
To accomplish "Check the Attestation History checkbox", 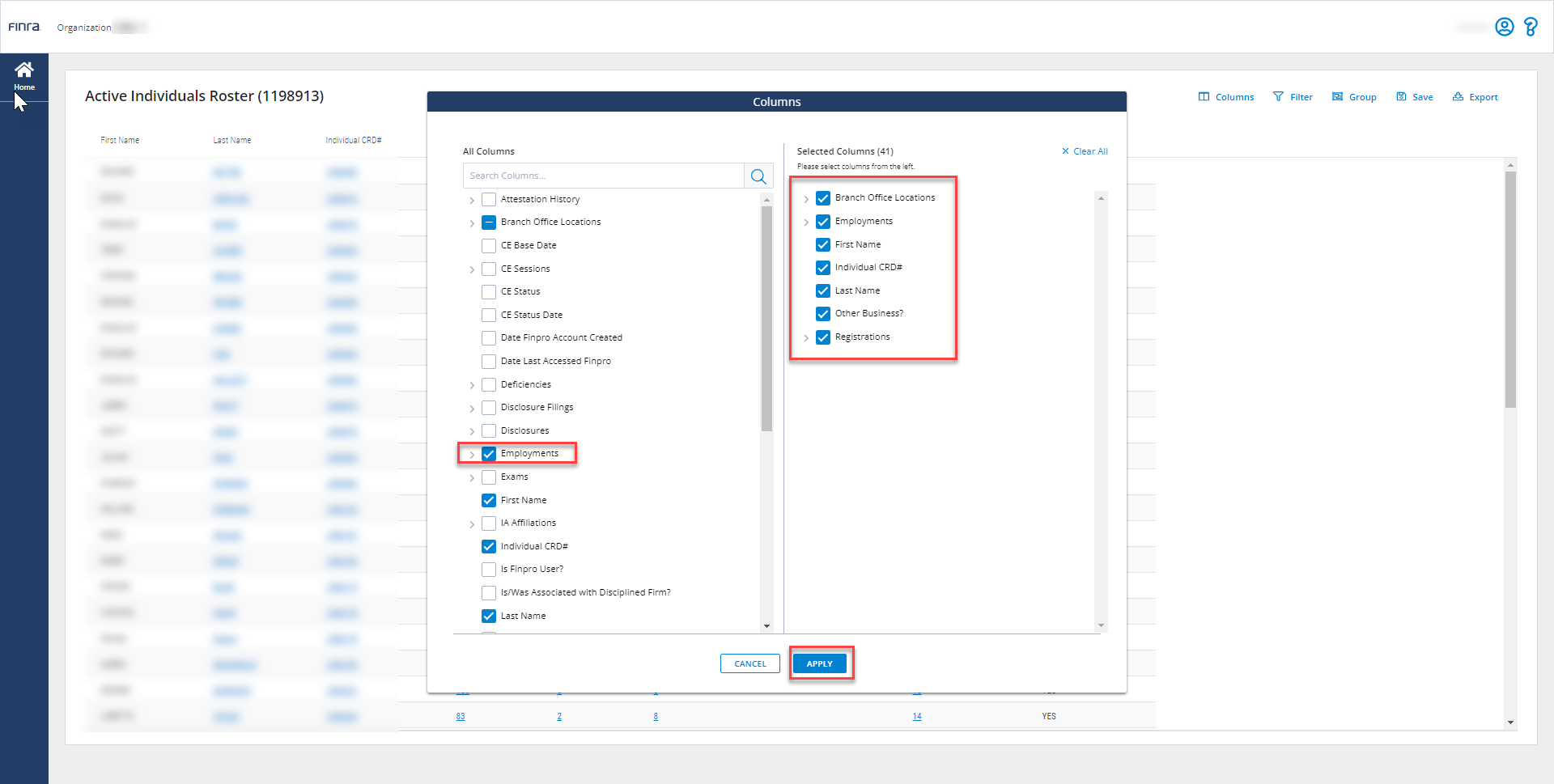I will pyautogui.click(x=489, y=199).
